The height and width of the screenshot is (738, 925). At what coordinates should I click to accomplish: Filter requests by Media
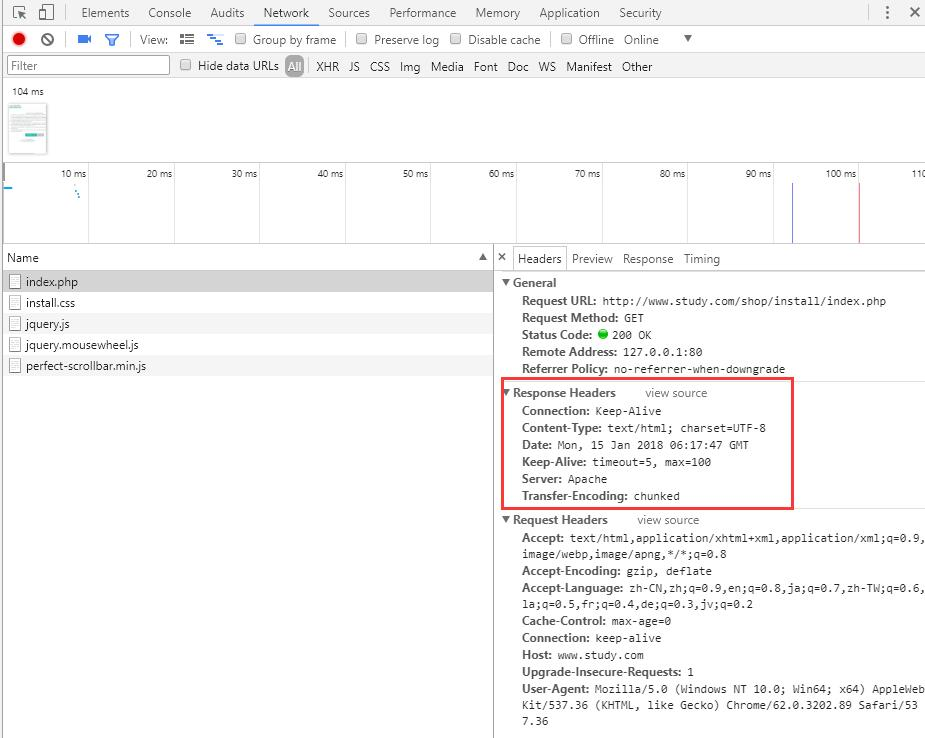point(447,67)
